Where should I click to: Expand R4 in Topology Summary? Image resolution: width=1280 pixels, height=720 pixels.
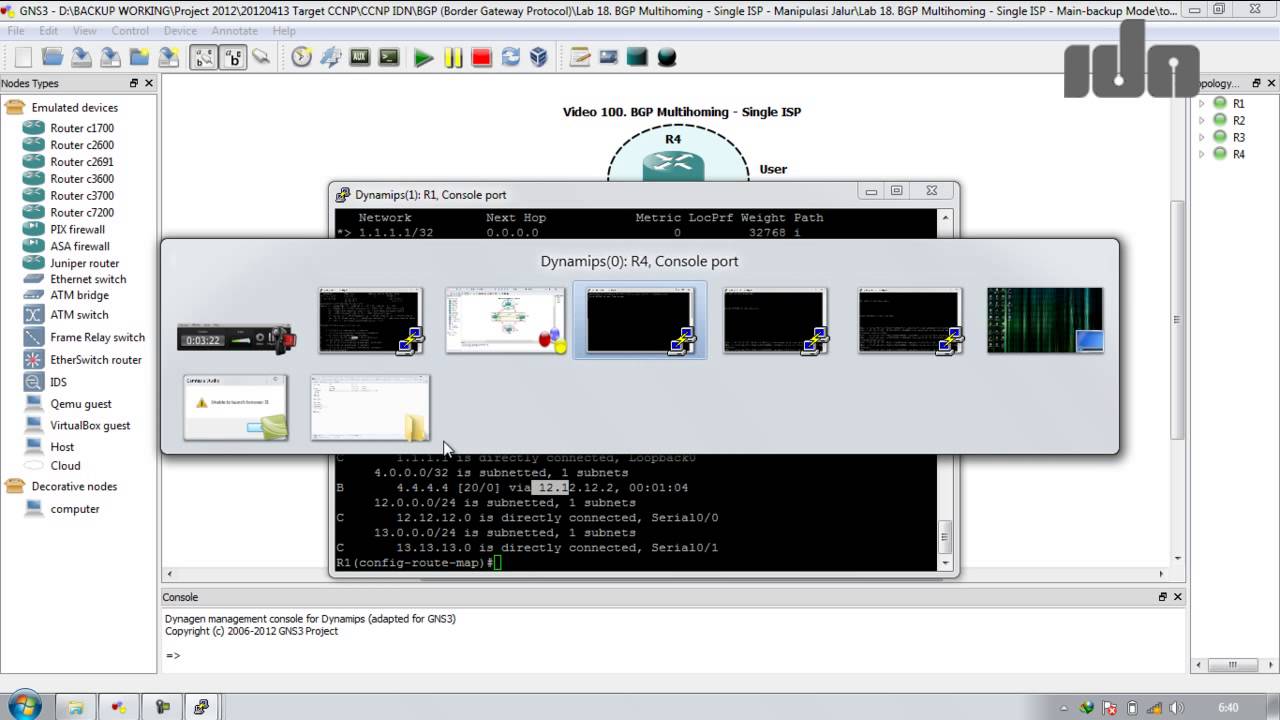[x=1202, y=154]
